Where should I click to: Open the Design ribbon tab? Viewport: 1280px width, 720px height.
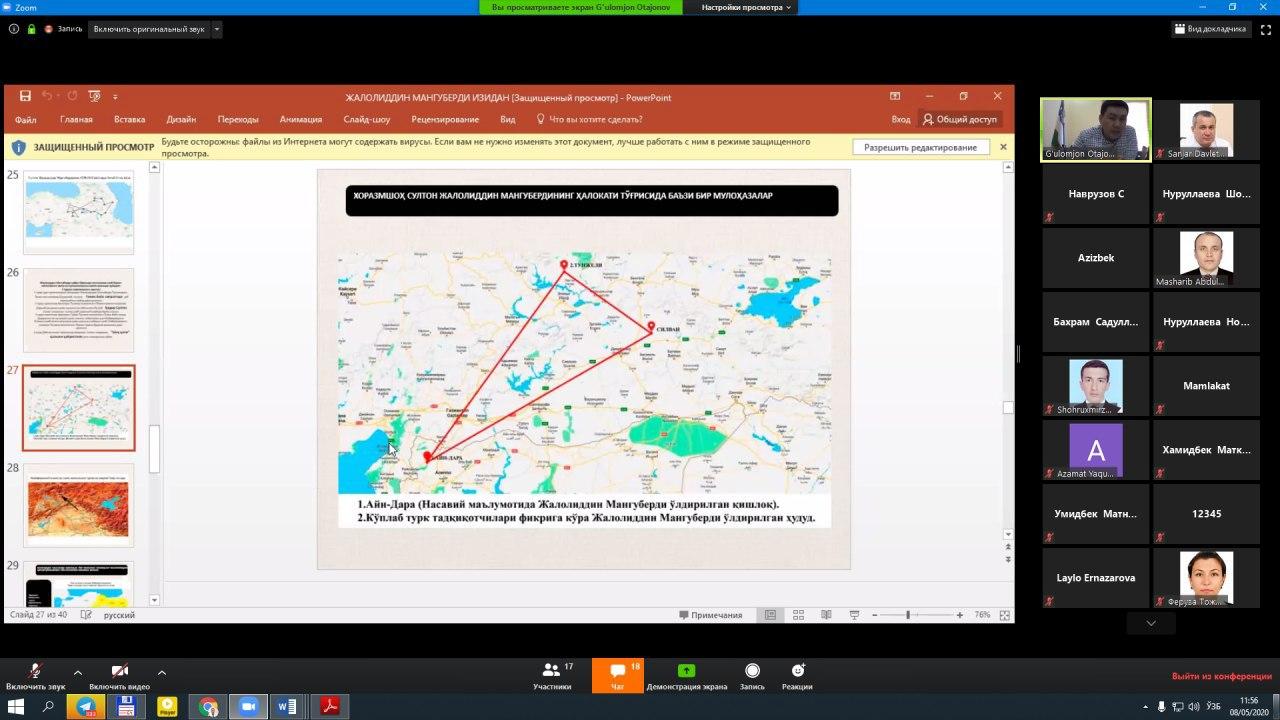(x=181, y=119)
